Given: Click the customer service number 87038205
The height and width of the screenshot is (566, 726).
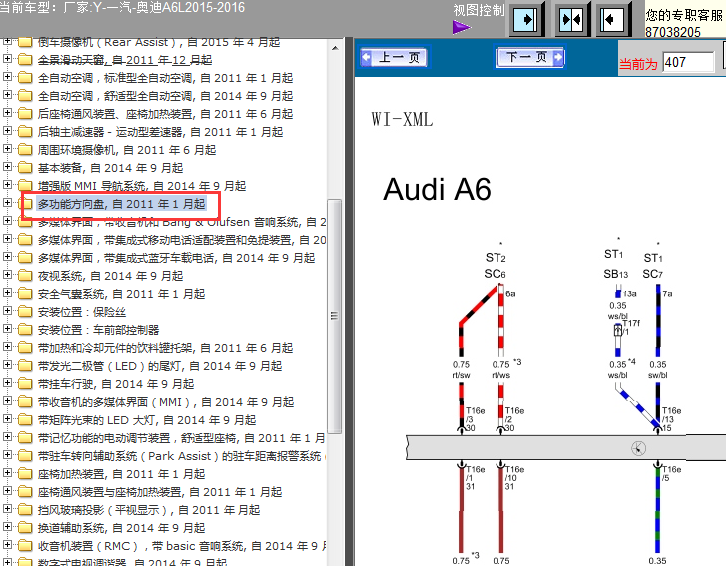Looking at the screenshot, I should click(x=673, y=32).
